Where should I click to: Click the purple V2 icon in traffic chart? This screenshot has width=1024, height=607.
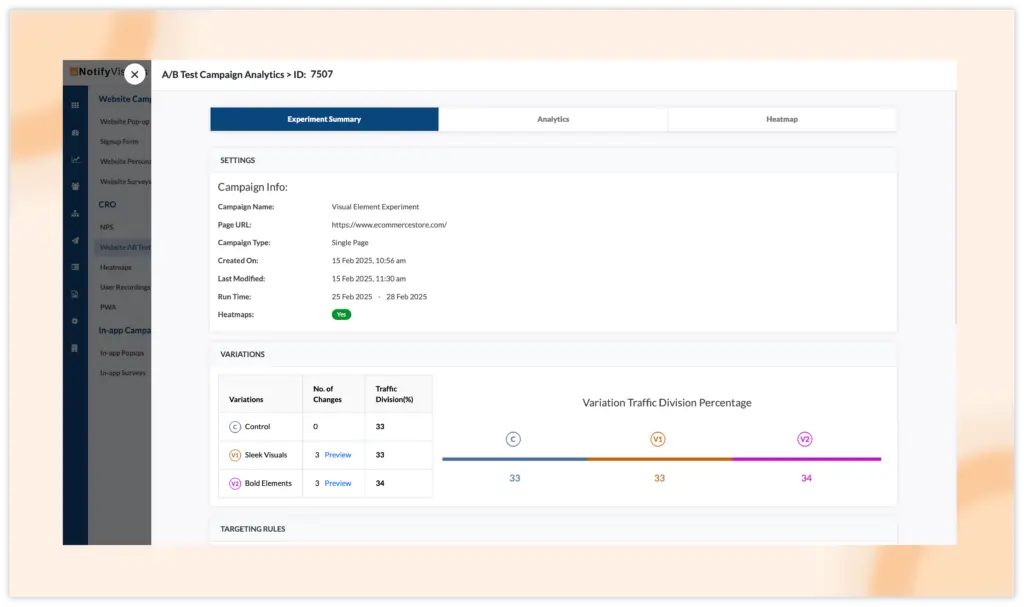(805, 439)
